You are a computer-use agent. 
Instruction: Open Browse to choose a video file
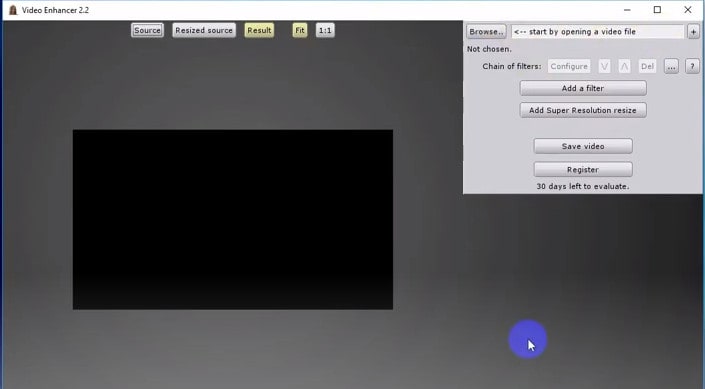tap(486, 31)
